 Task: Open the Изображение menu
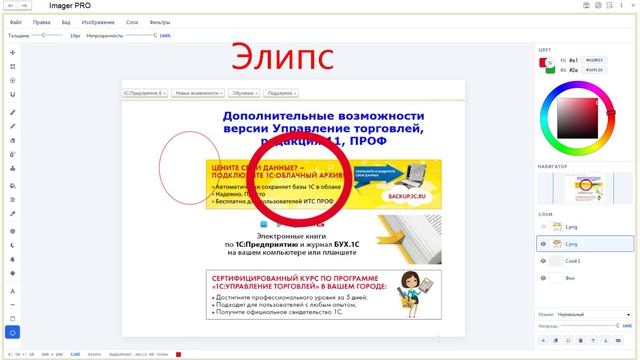point(98,22)
